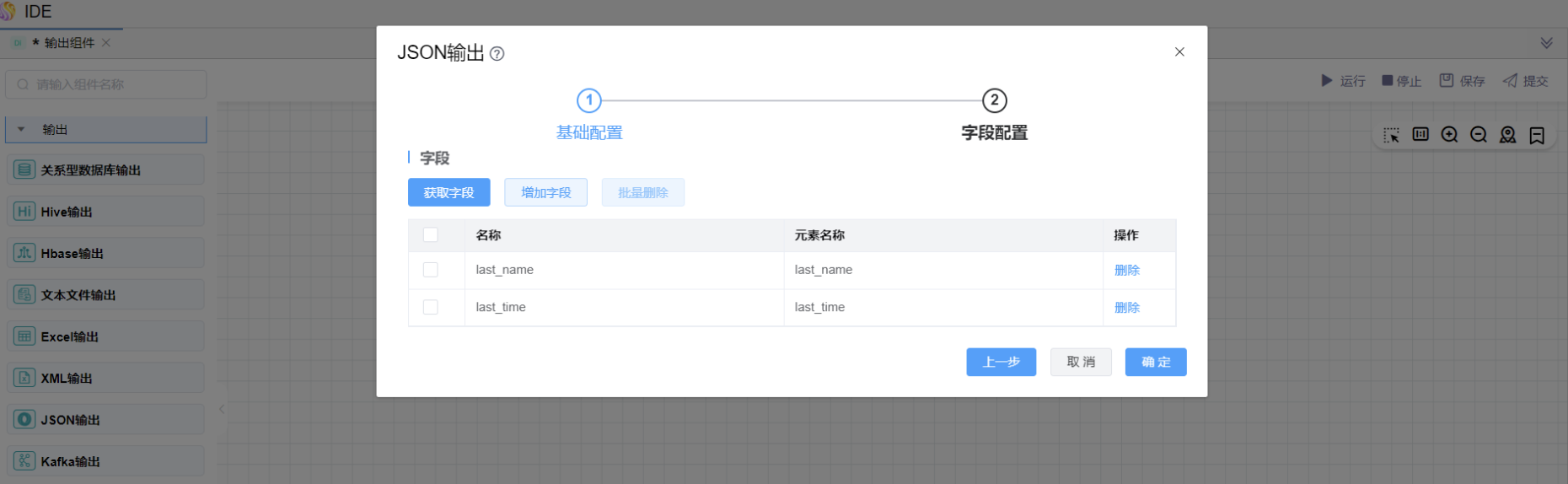Go to step 1 基础配置

click(x=588, y=101)
